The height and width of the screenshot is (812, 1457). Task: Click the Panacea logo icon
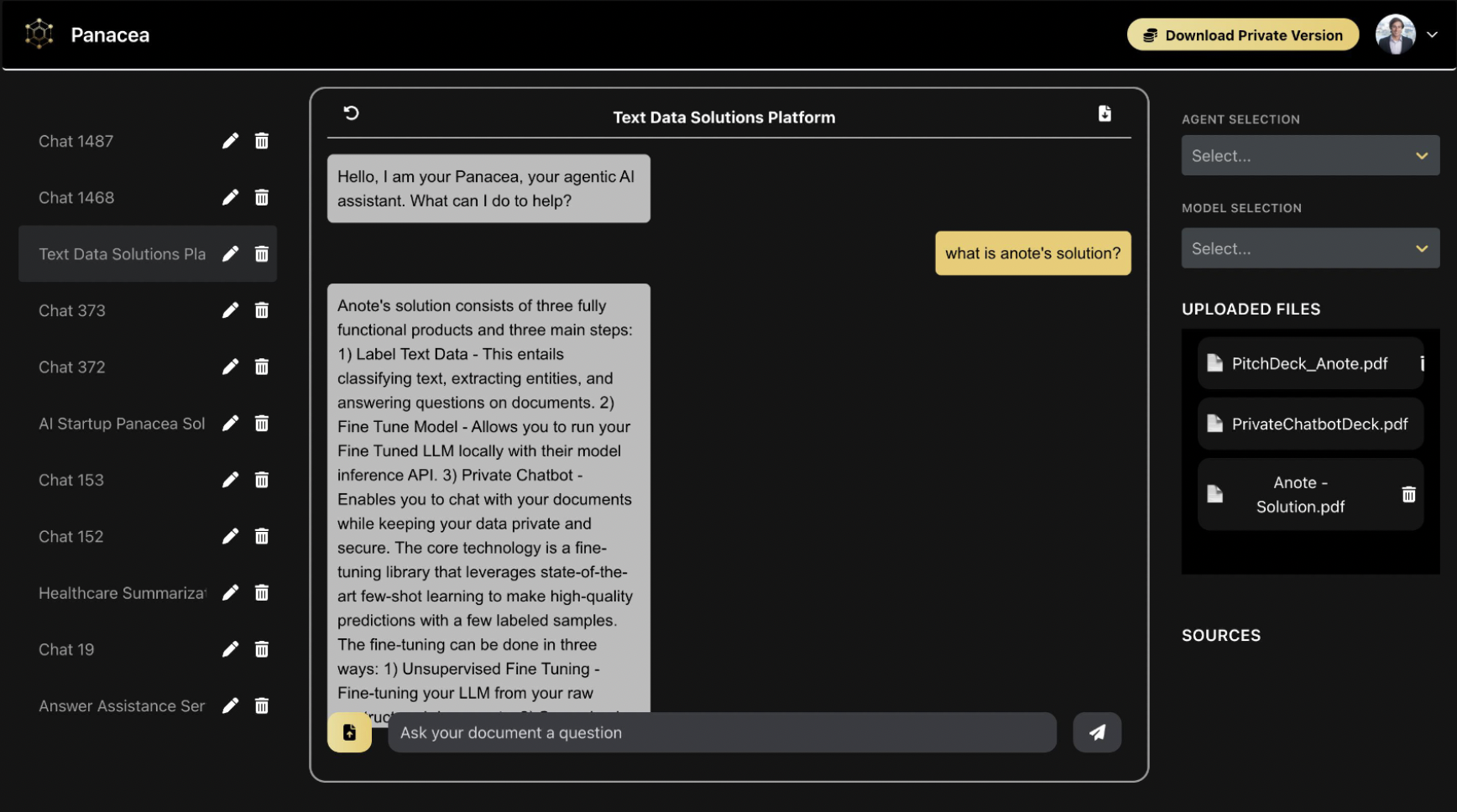point(39,34)
